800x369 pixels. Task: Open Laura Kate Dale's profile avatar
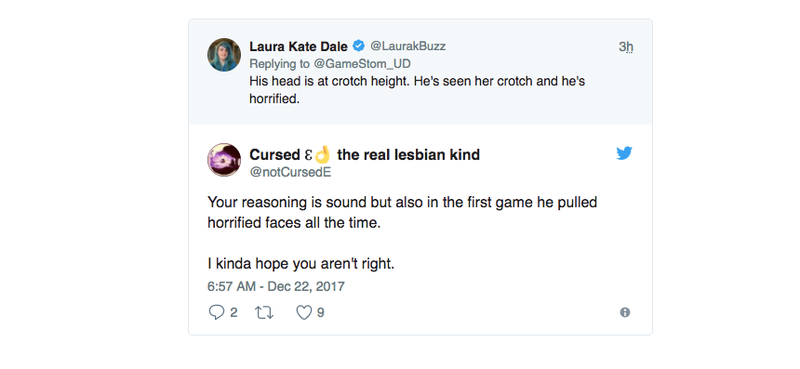(224, 55)
